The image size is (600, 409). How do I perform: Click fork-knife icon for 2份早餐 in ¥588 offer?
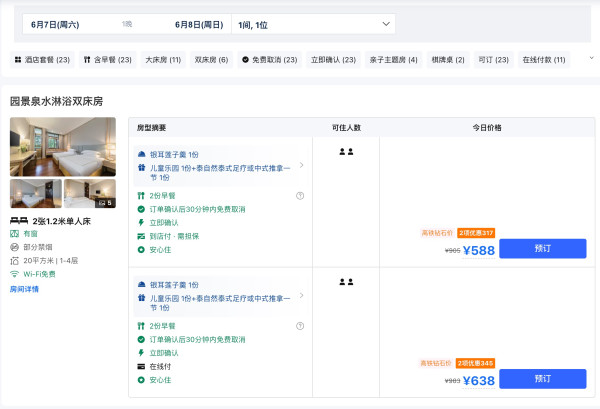tap(141, 196)
